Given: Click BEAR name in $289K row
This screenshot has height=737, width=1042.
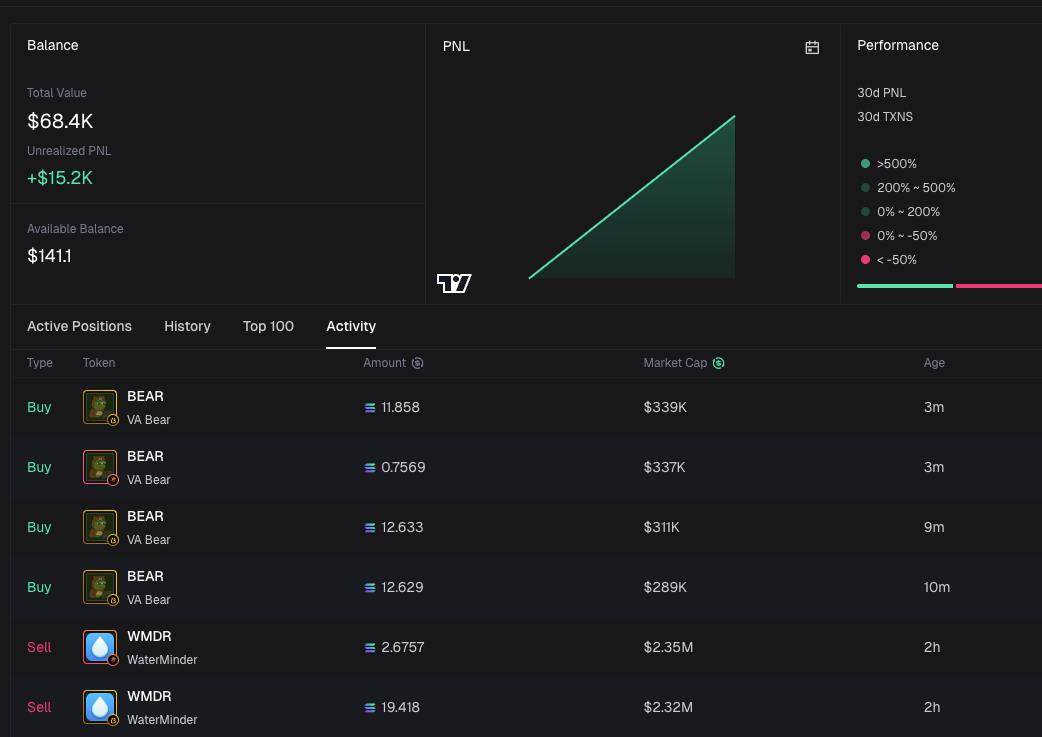Looking at the screenshot, I should click(x=145, y=576).
